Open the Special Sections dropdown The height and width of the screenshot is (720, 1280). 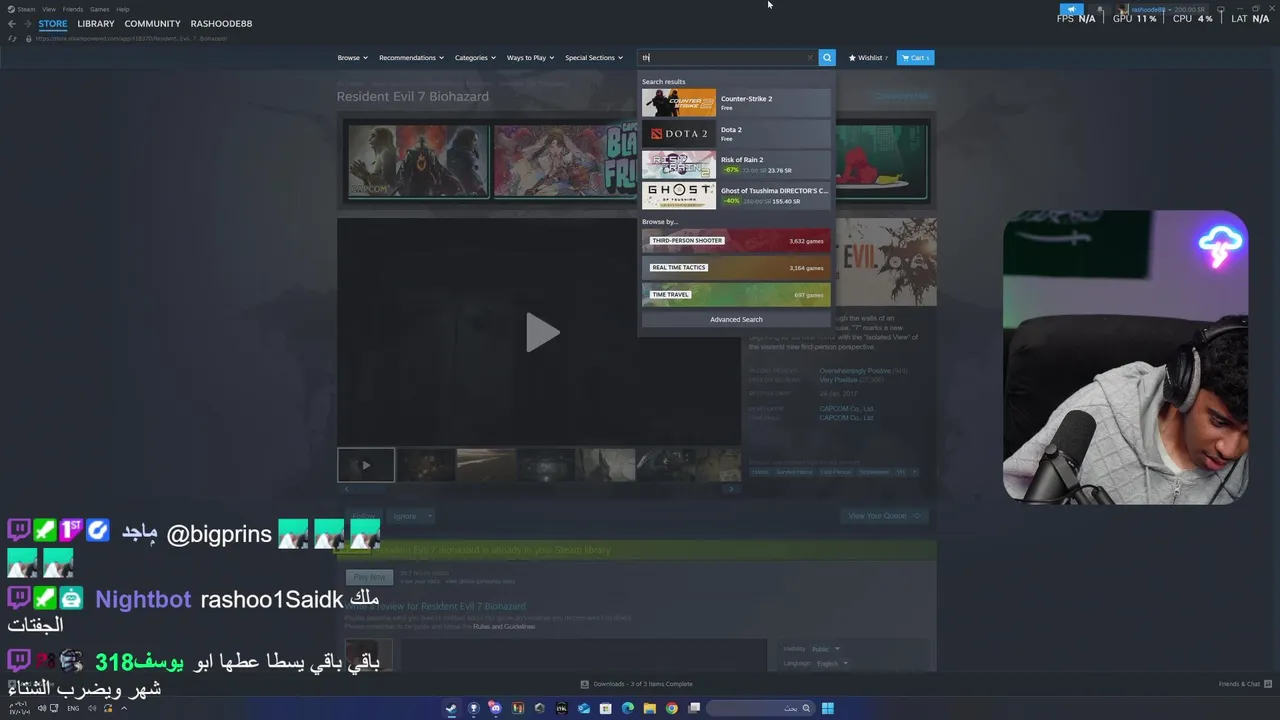click(594, 58)
